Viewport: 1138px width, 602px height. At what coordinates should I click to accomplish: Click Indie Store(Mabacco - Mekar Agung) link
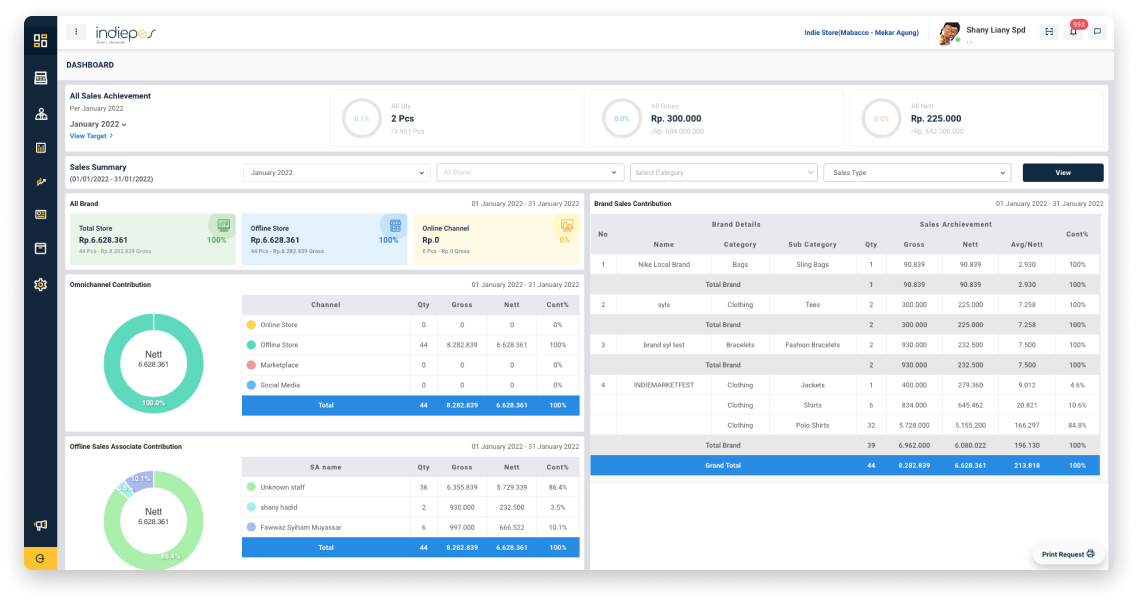tap(861, 33)
